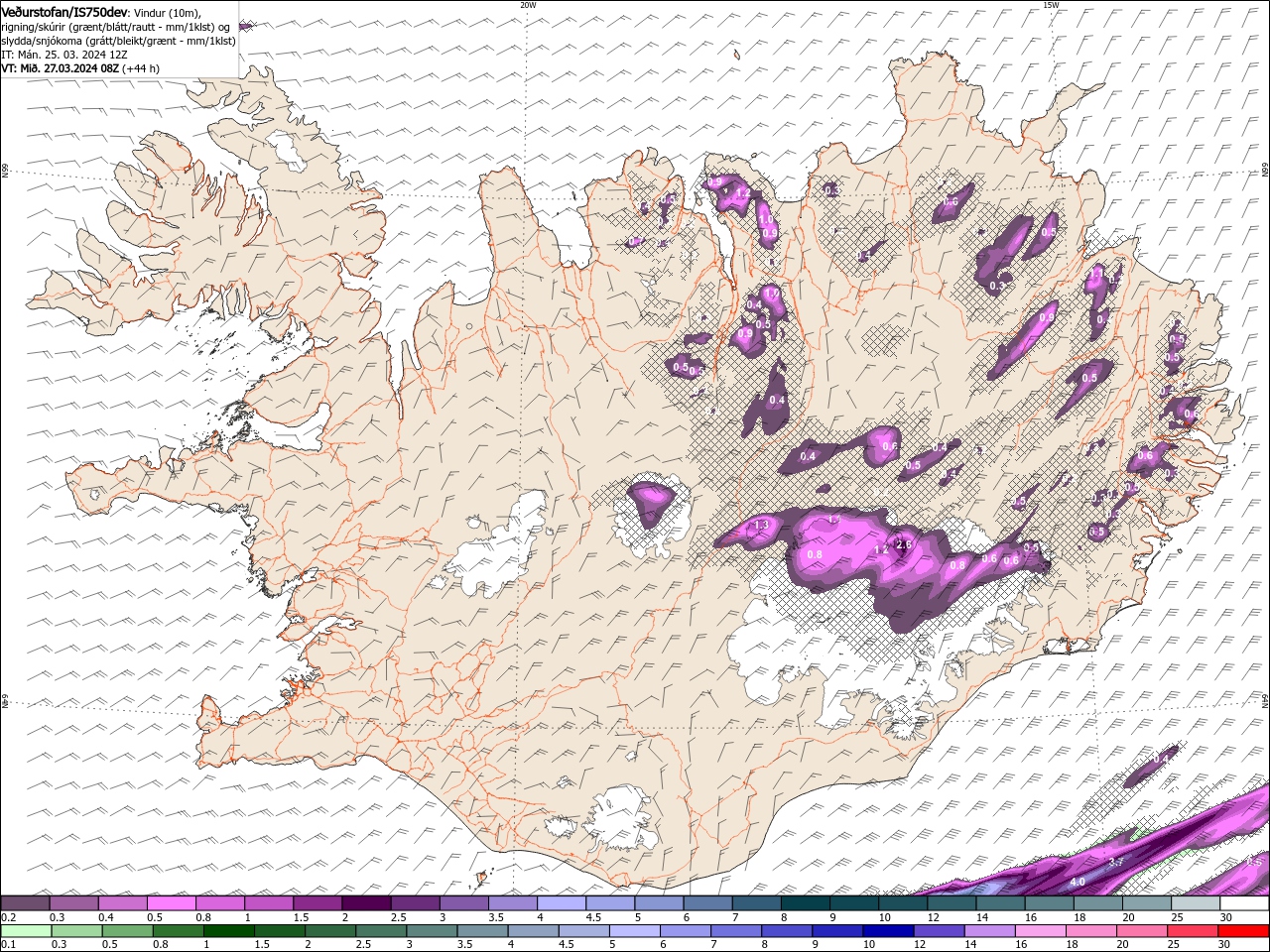Select the 1.5 swatch in the upper legend row
The width and height of the screenshot is (1270, 952).
(317, 903)
